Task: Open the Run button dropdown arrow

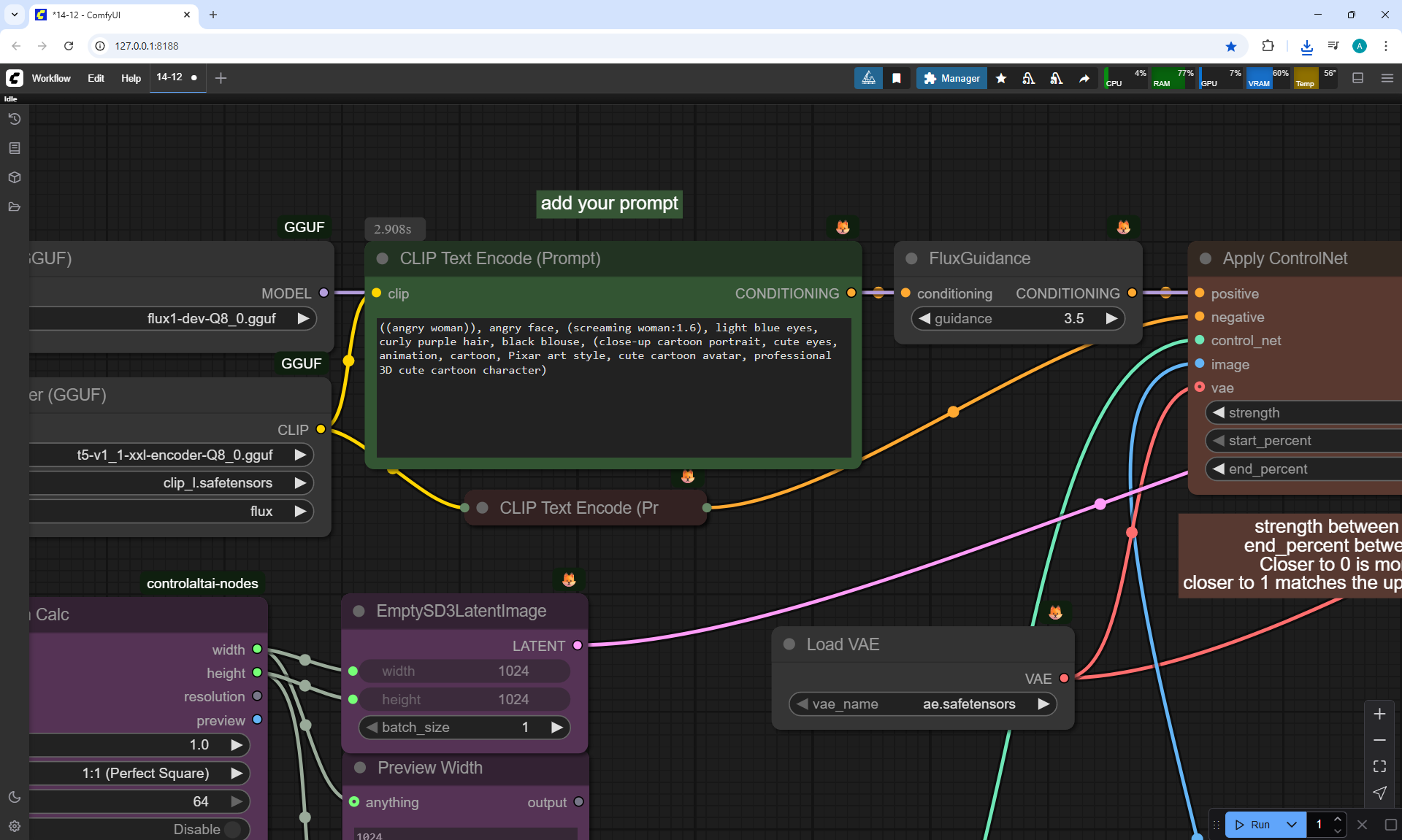Action: tap(1291, 825)
